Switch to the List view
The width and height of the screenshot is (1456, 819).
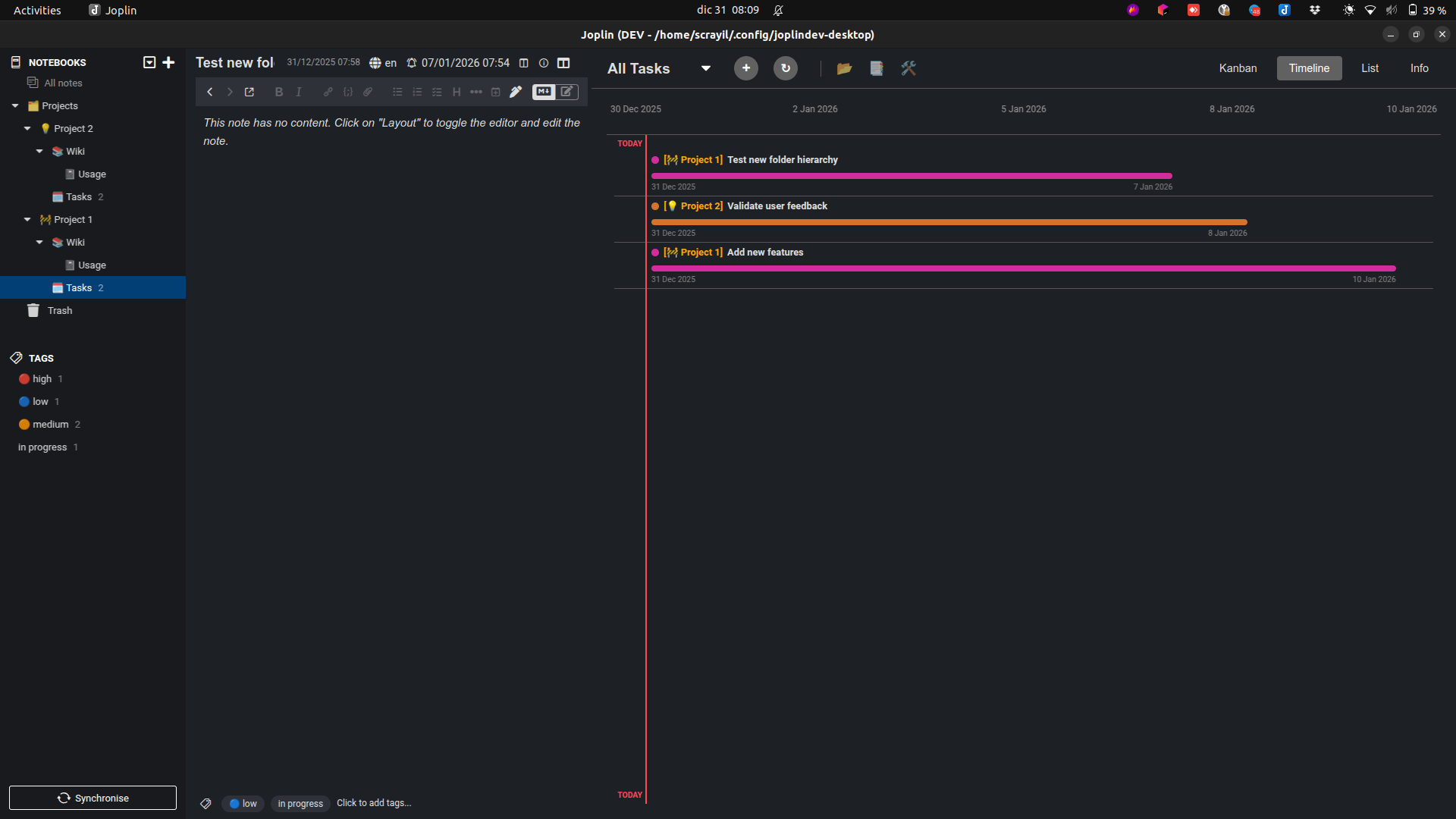pyautogui.click(x=1370, y=68)
